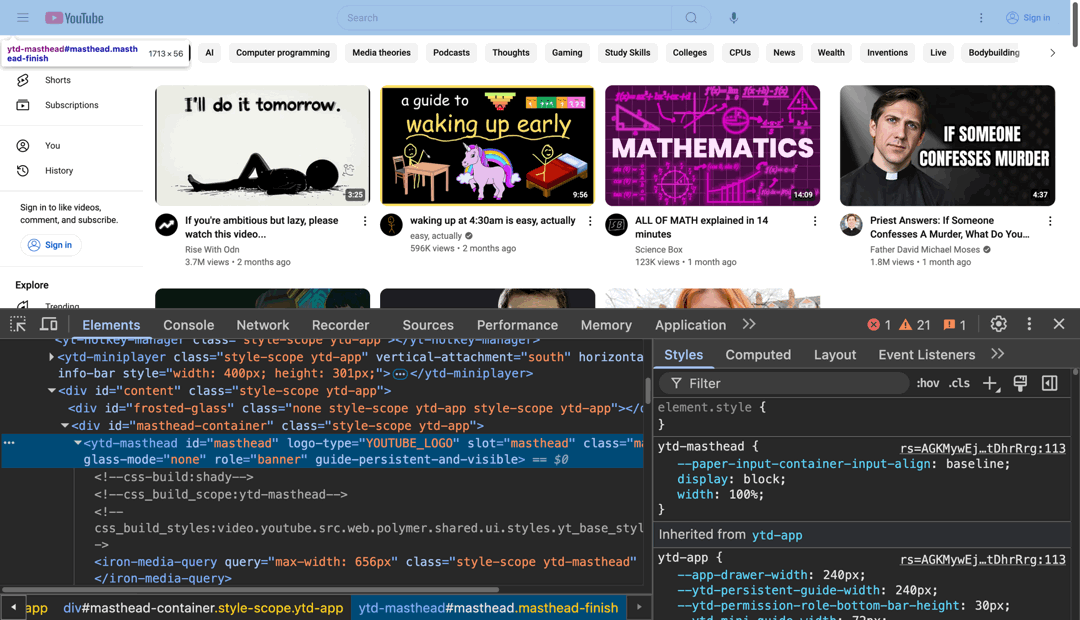Open the selected node's ellipsis actions menu

point(9,443)
